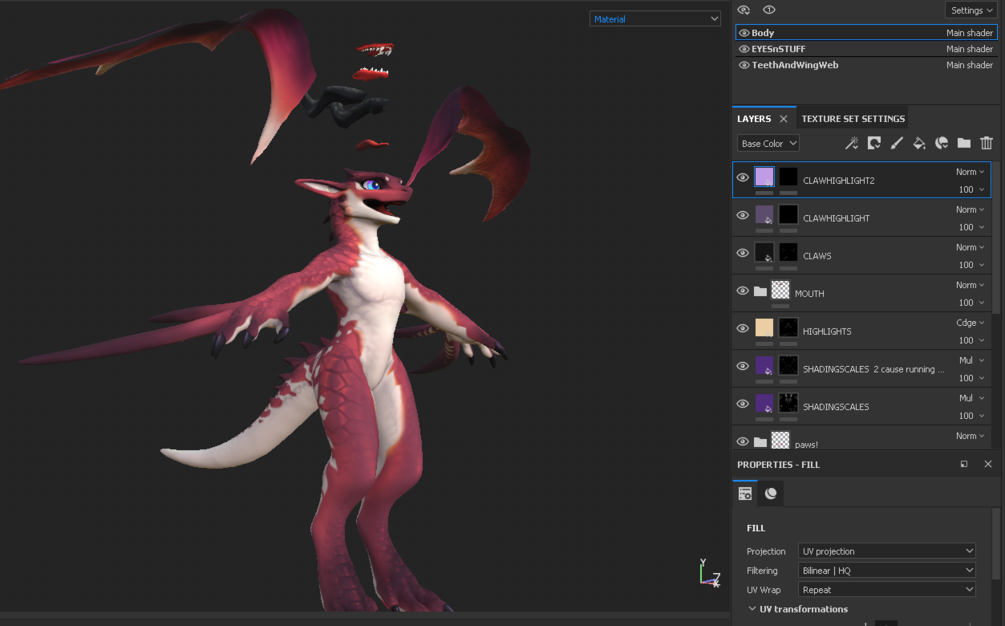1005x626 pixels.
Task: Hide the EYESnSTUFF texture set
Action: pos(743,49)
